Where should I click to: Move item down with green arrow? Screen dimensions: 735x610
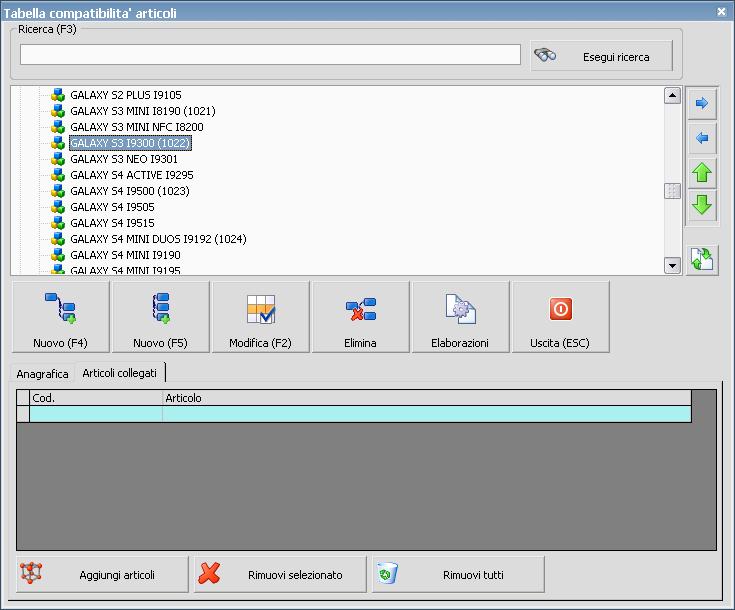(x=702, y=205)
